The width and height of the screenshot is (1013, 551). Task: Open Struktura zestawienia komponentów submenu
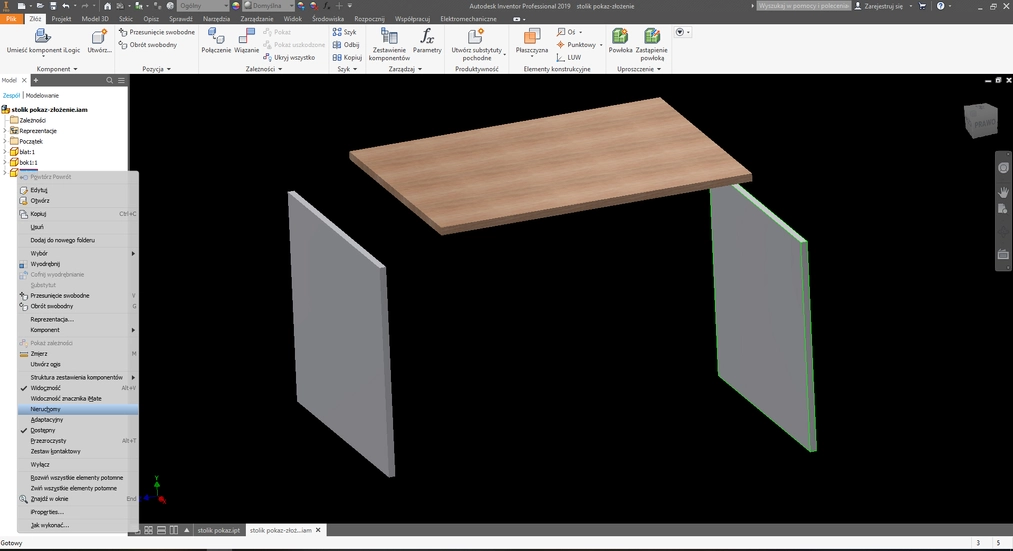(78, 377)
